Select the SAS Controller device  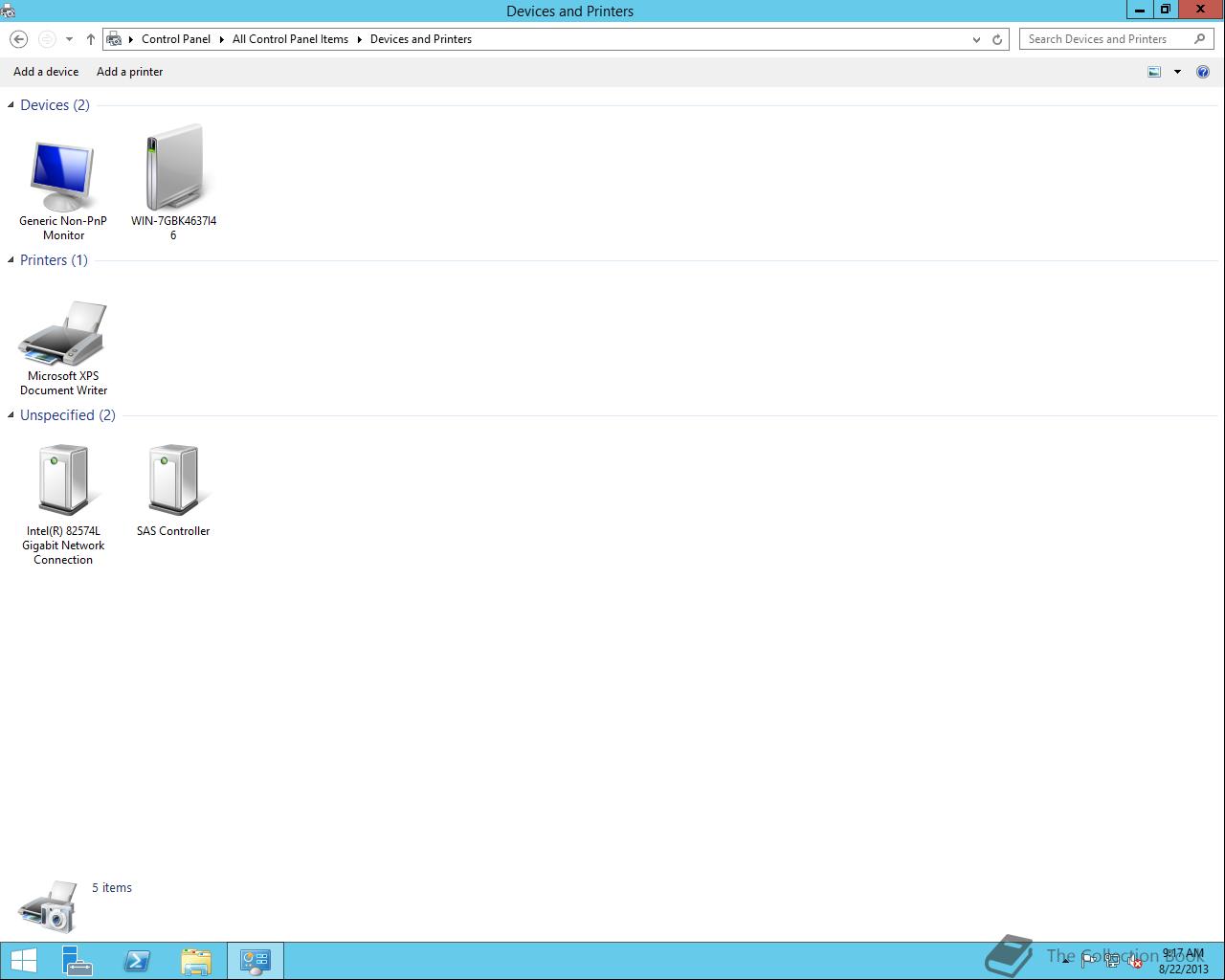(173, 488)
